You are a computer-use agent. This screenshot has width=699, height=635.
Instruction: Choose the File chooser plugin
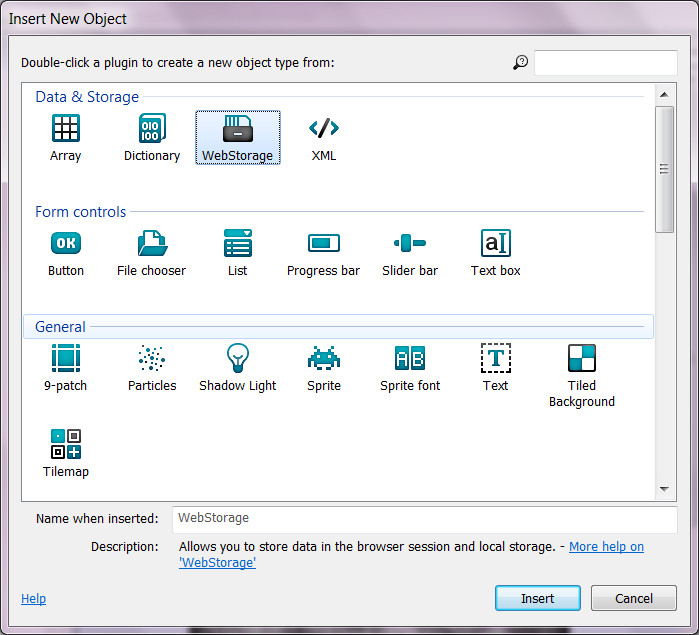pos(152,244)
